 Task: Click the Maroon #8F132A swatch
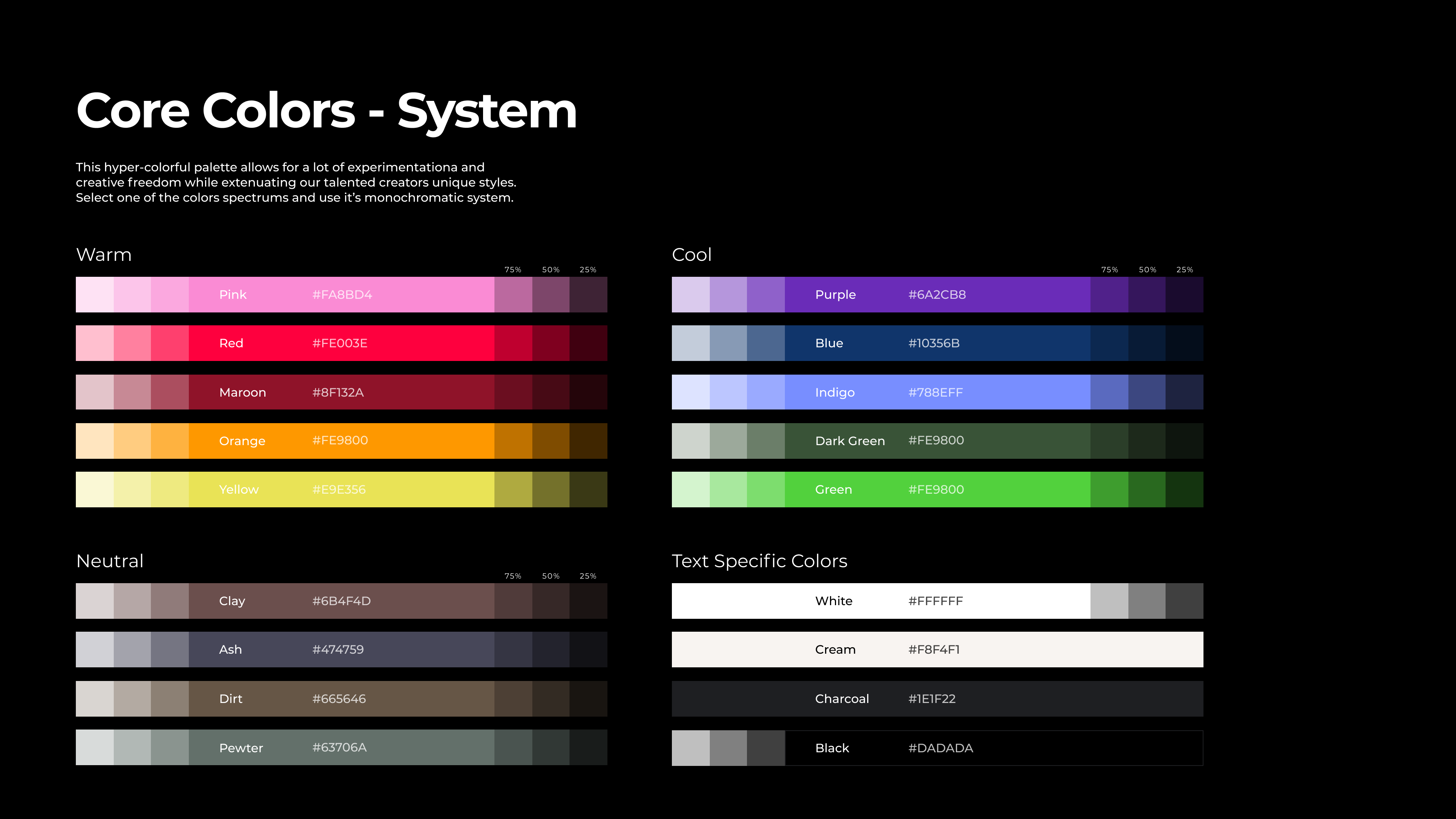pos(341,392)
